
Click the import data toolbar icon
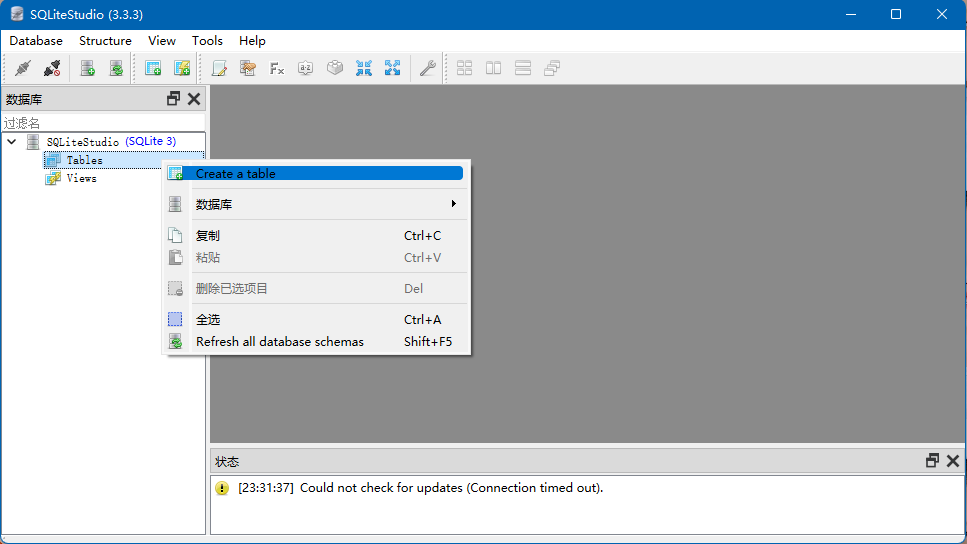point(364,68)
